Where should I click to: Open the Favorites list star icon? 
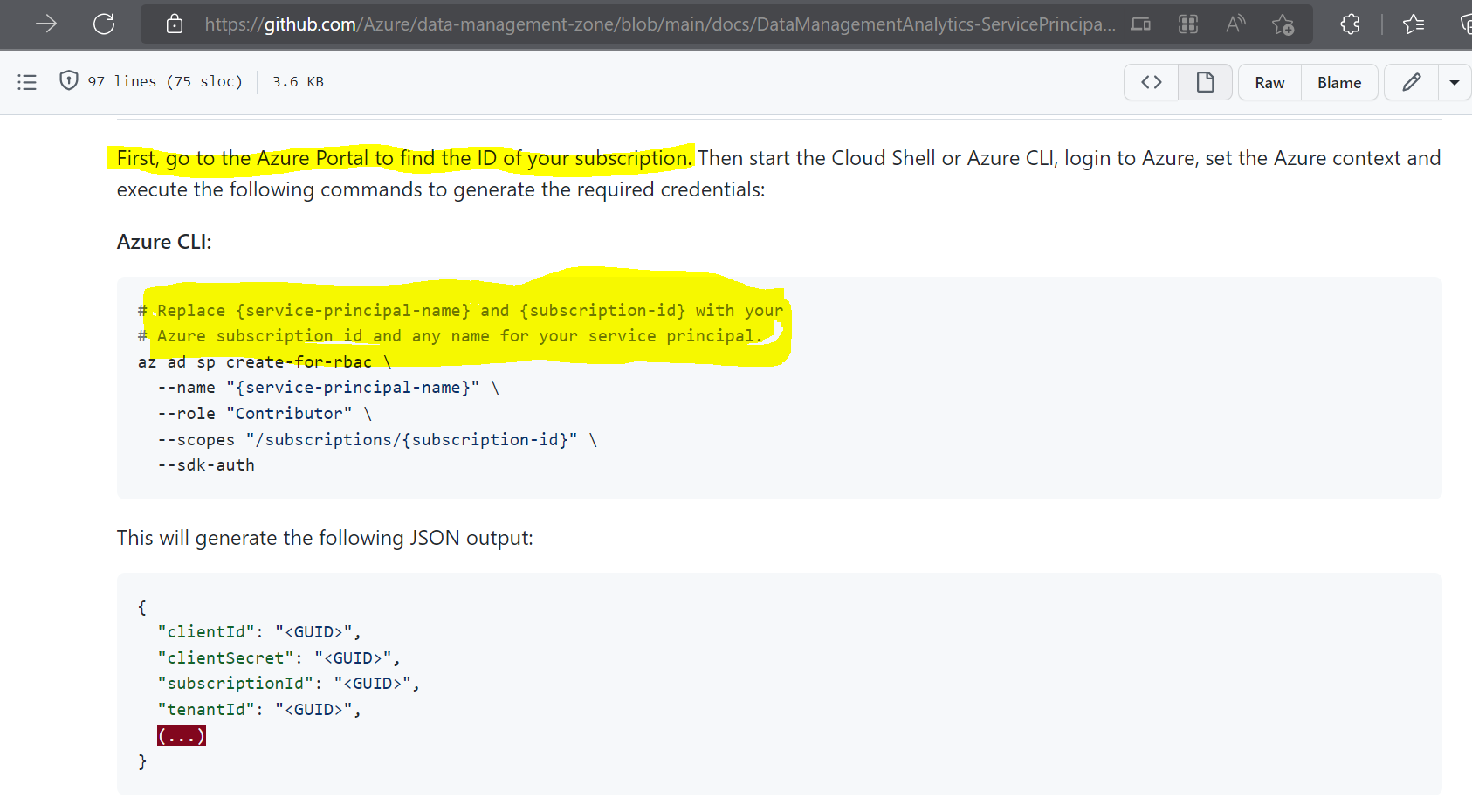coord(1414,24)
